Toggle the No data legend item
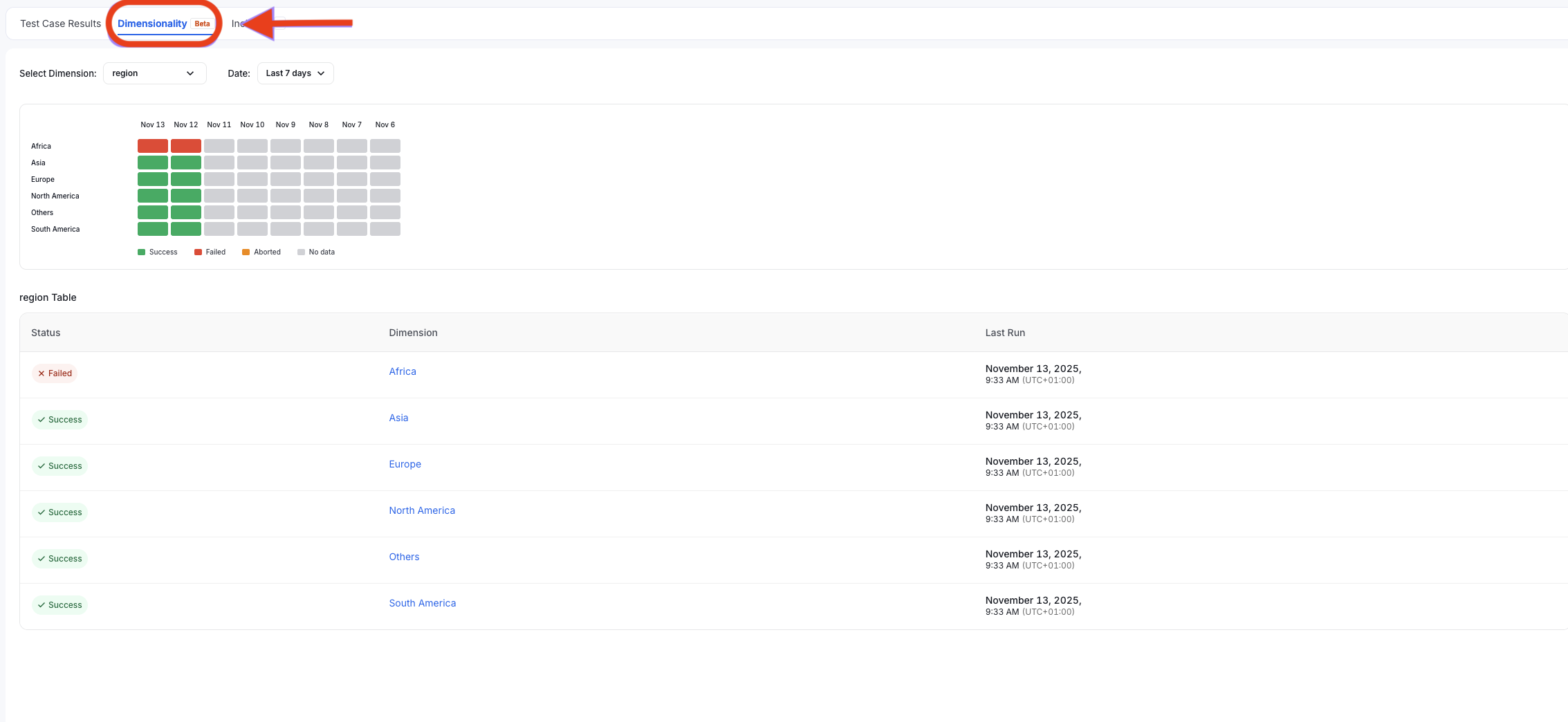This screenshot has width=1568, height=722. (x=316, y=252)
